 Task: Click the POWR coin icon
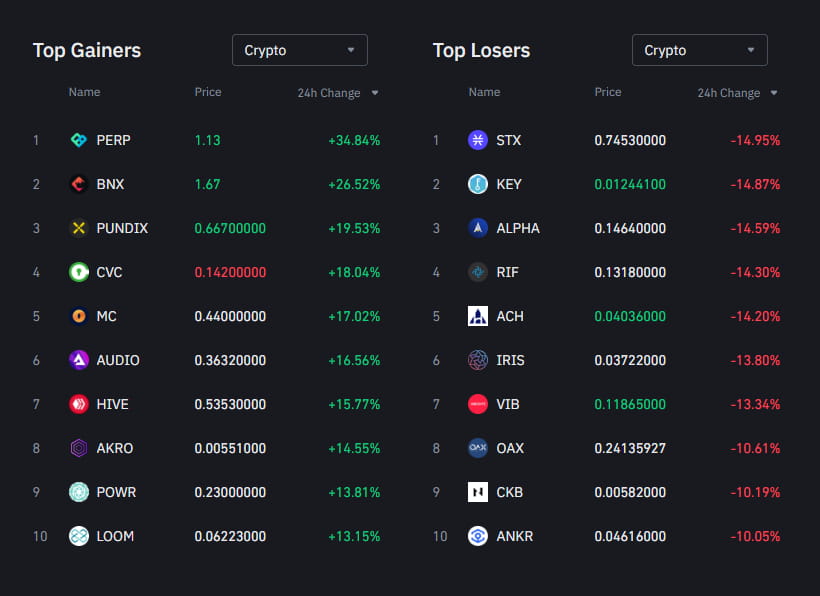click(x=79, y=492)
